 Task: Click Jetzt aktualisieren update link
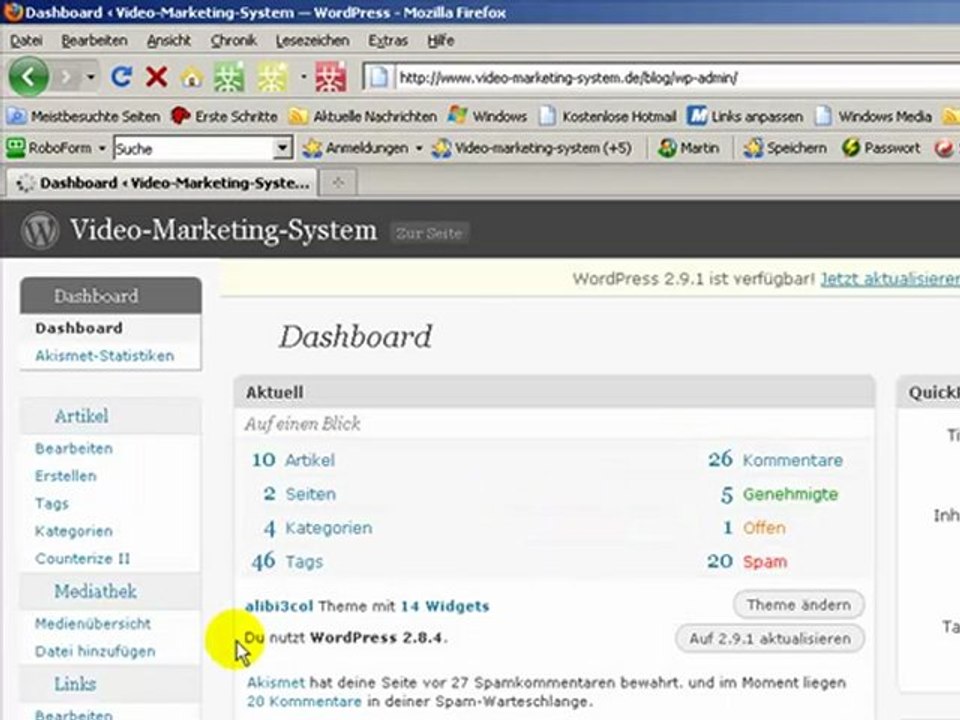click(x=890, y=279)
